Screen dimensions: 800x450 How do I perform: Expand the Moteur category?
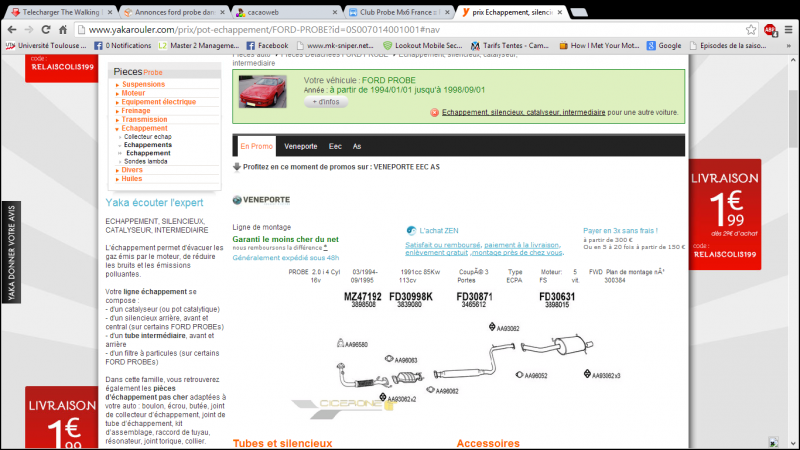point(133,93)
